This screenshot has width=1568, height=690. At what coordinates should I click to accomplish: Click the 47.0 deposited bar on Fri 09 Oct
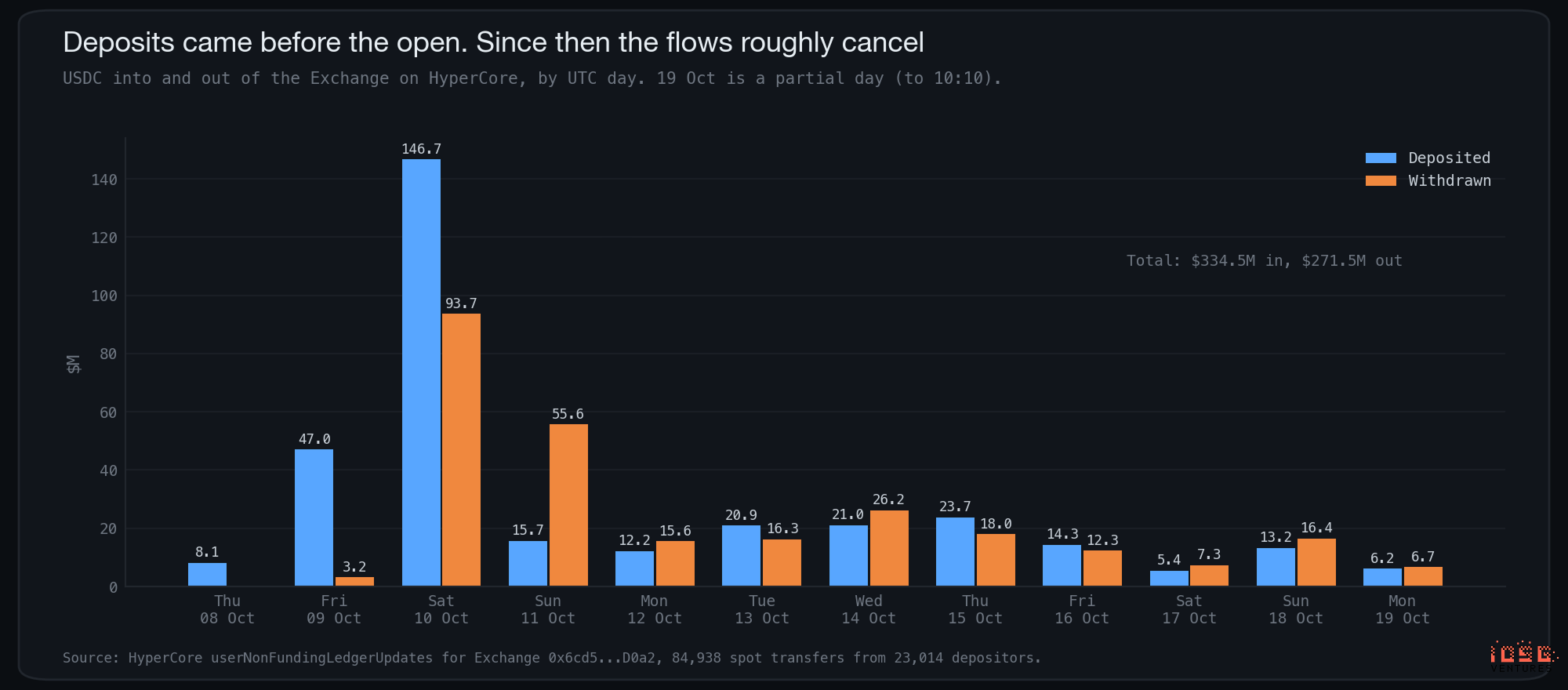coord(314,517)
